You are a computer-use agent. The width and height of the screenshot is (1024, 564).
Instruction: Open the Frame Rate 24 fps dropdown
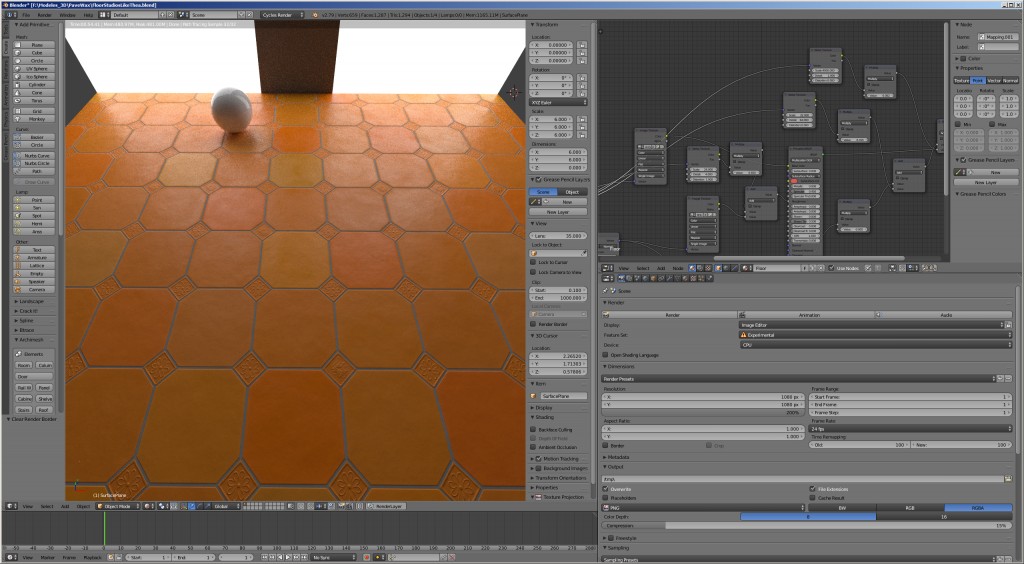point(908,428)
